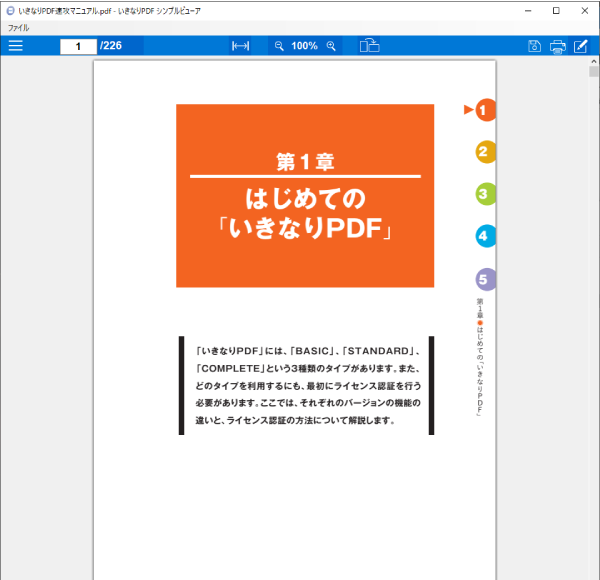Minimize the viewer window
600x580 pixels.
tap(528, 11)
